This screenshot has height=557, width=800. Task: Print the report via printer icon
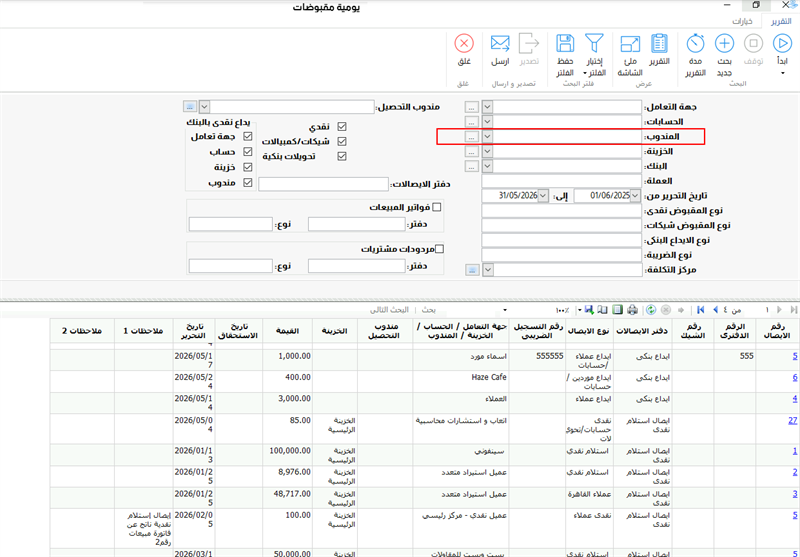click(632, 310)
